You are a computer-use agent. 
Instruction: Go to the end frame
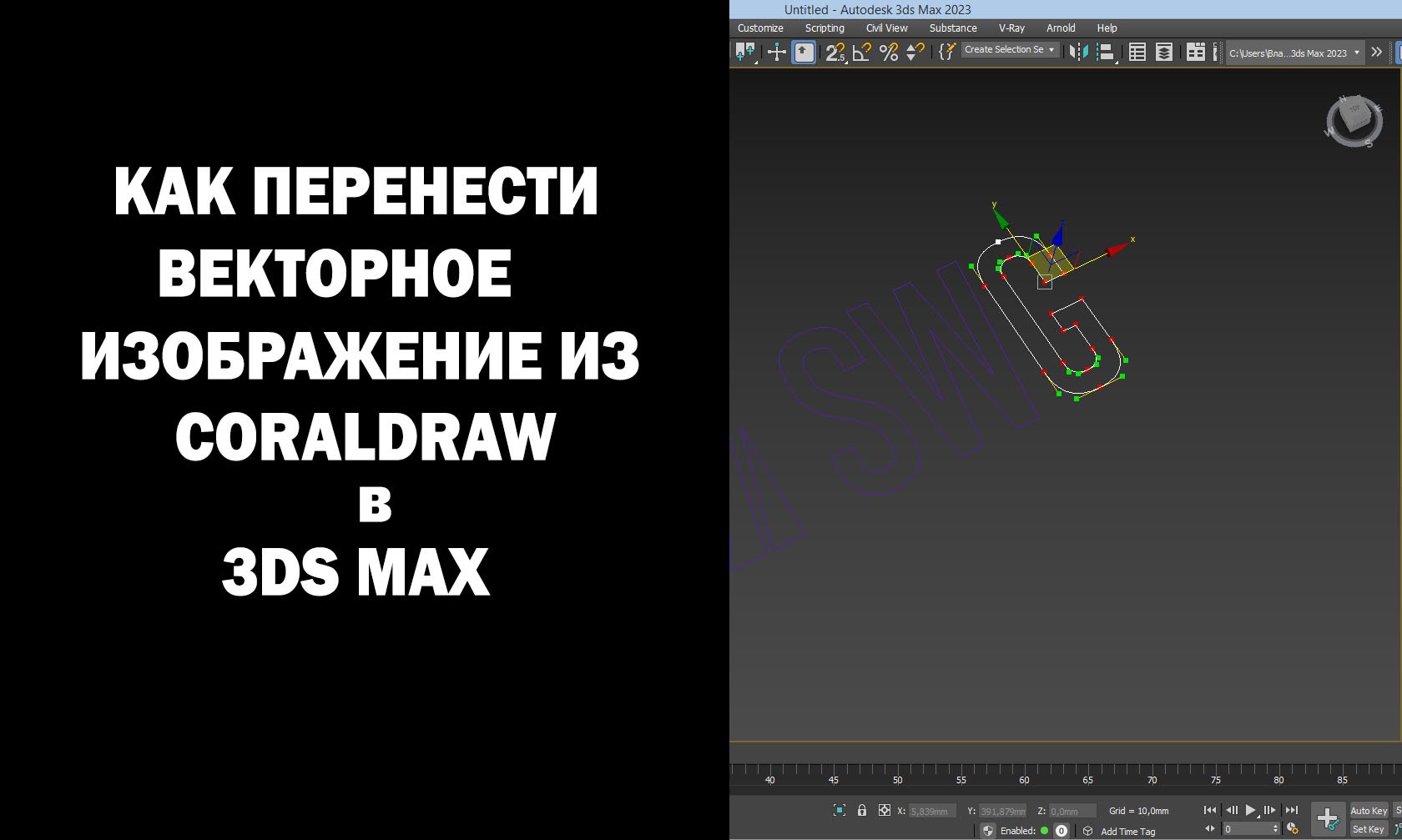click(1291, 810)
